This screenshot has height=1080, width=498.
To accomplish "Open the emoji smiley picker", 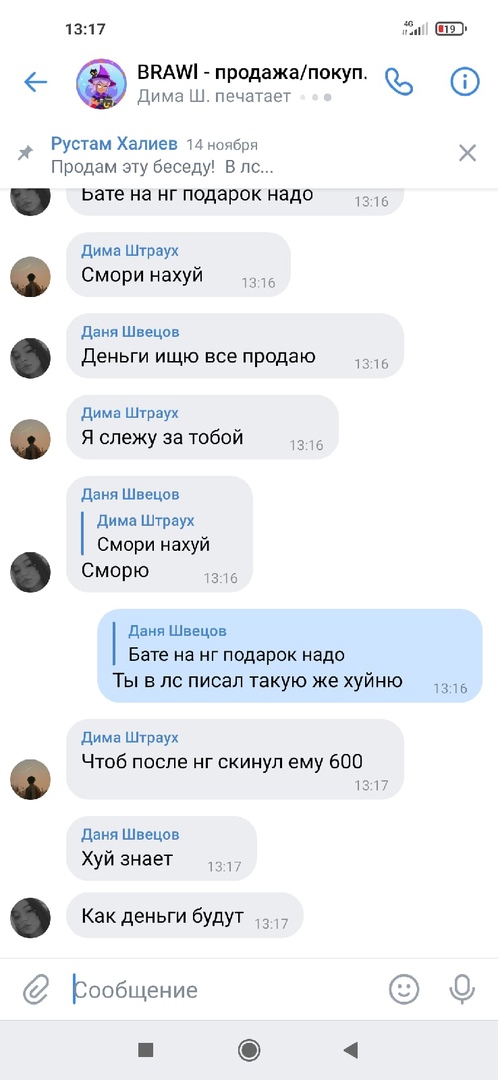I will coord(404,990).
